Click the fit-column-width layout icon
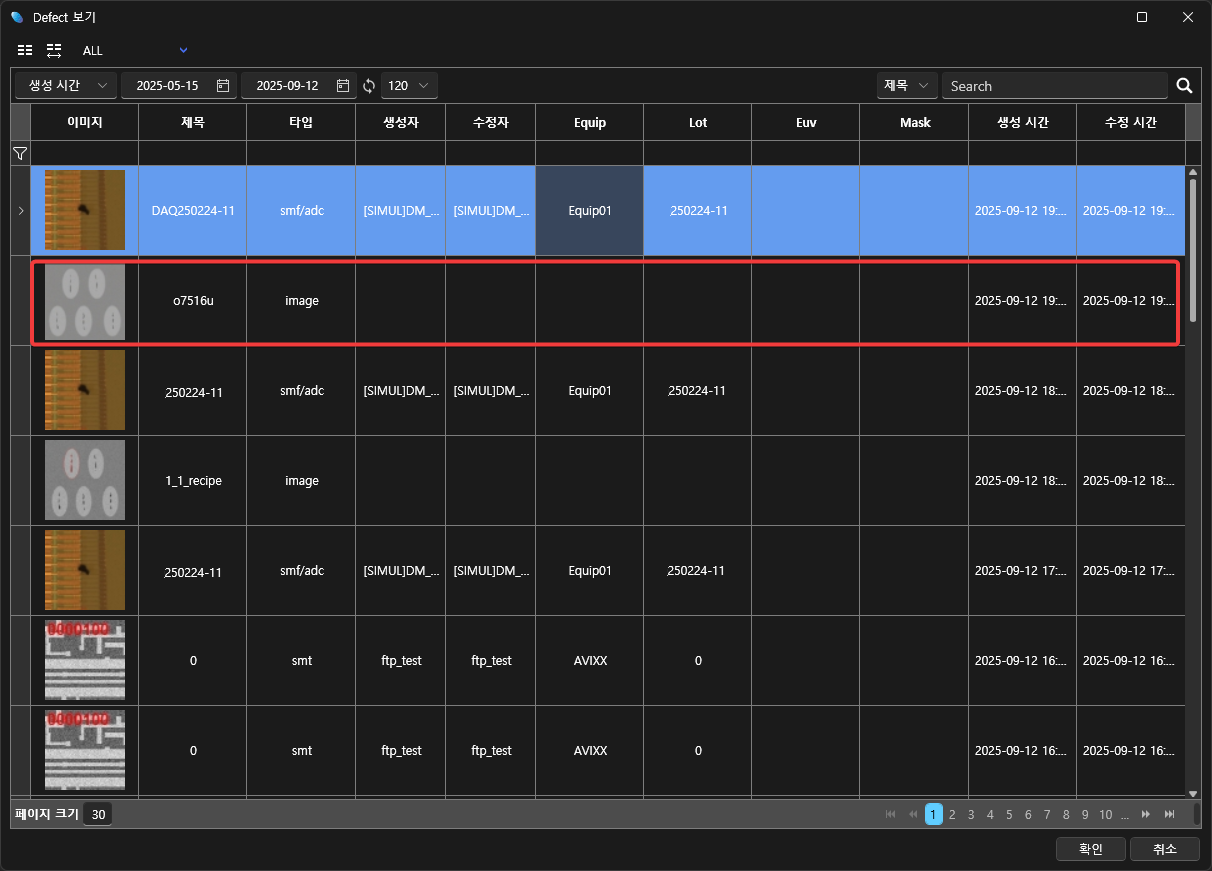This screenshot has width=1212, height=871. (54, 50)
